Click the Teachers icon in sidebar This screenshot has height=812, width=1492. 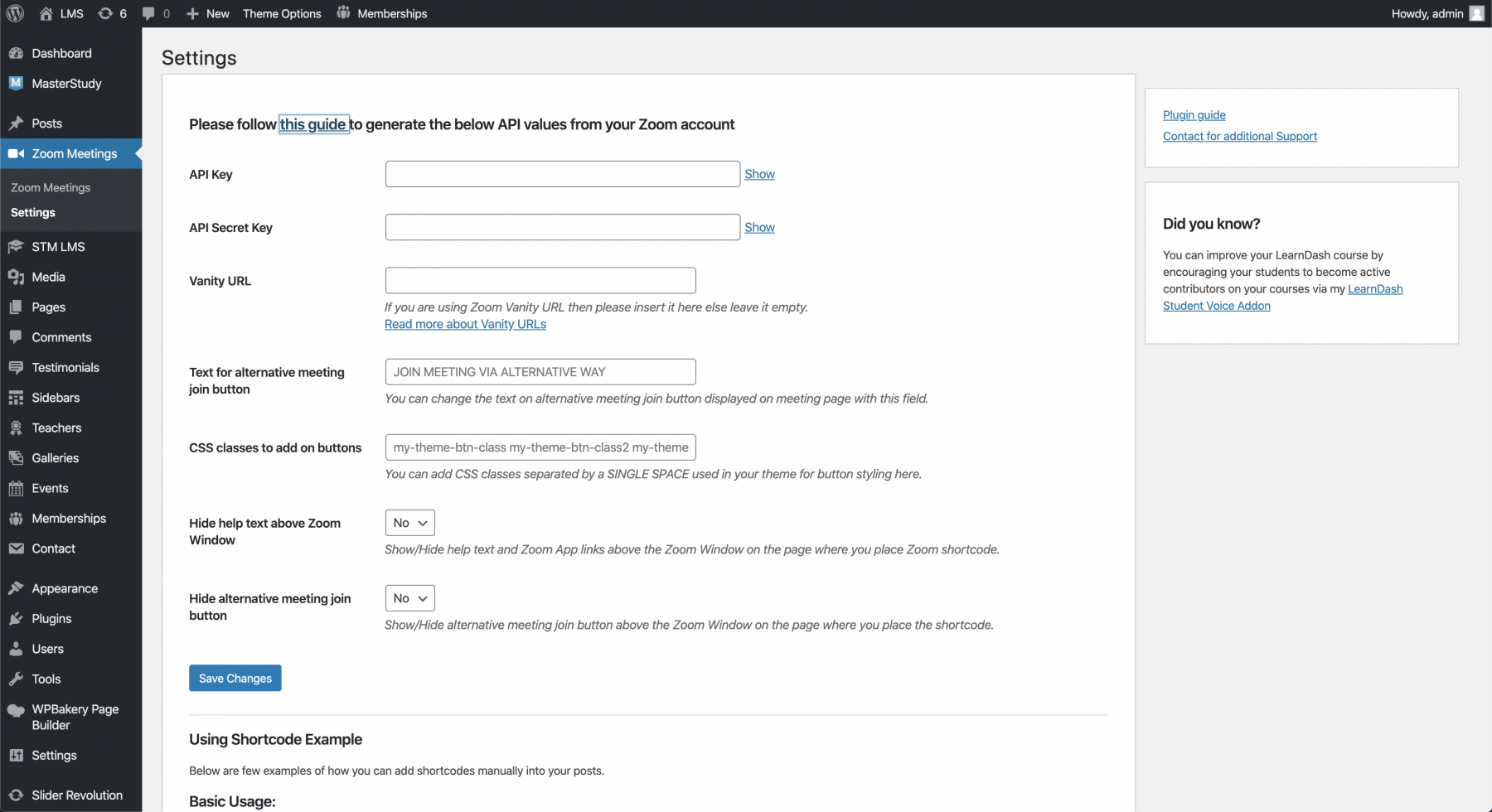[16, 428]
